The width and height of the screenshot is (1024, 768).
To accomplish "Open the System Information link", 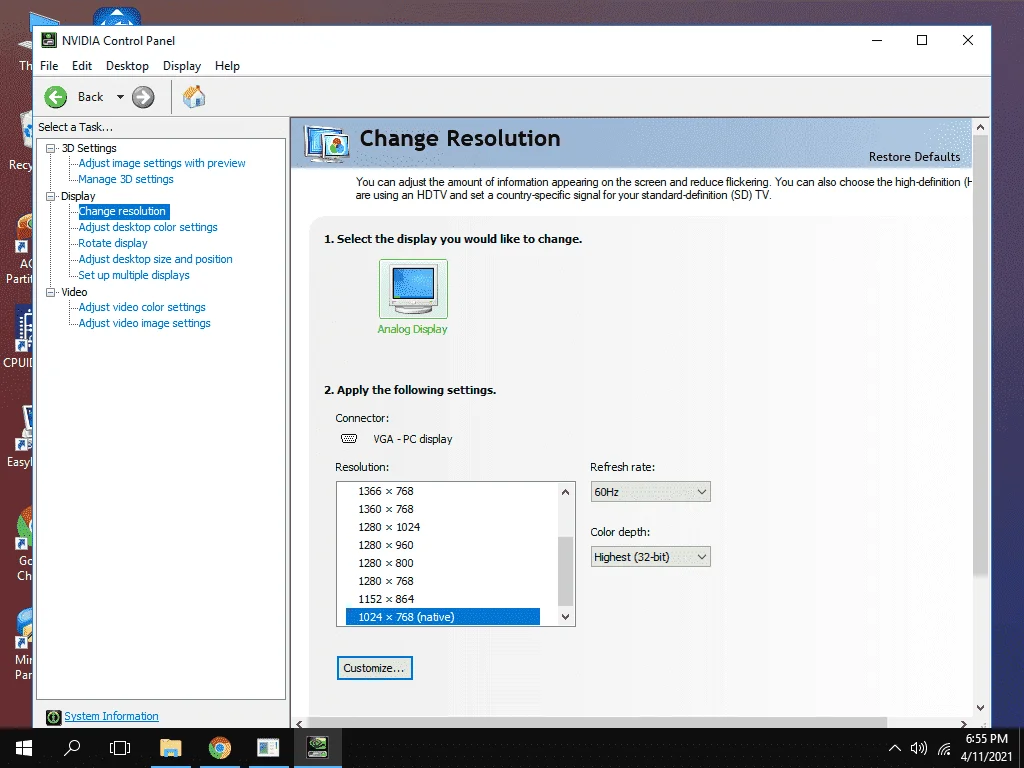I will tap(111, 716).
